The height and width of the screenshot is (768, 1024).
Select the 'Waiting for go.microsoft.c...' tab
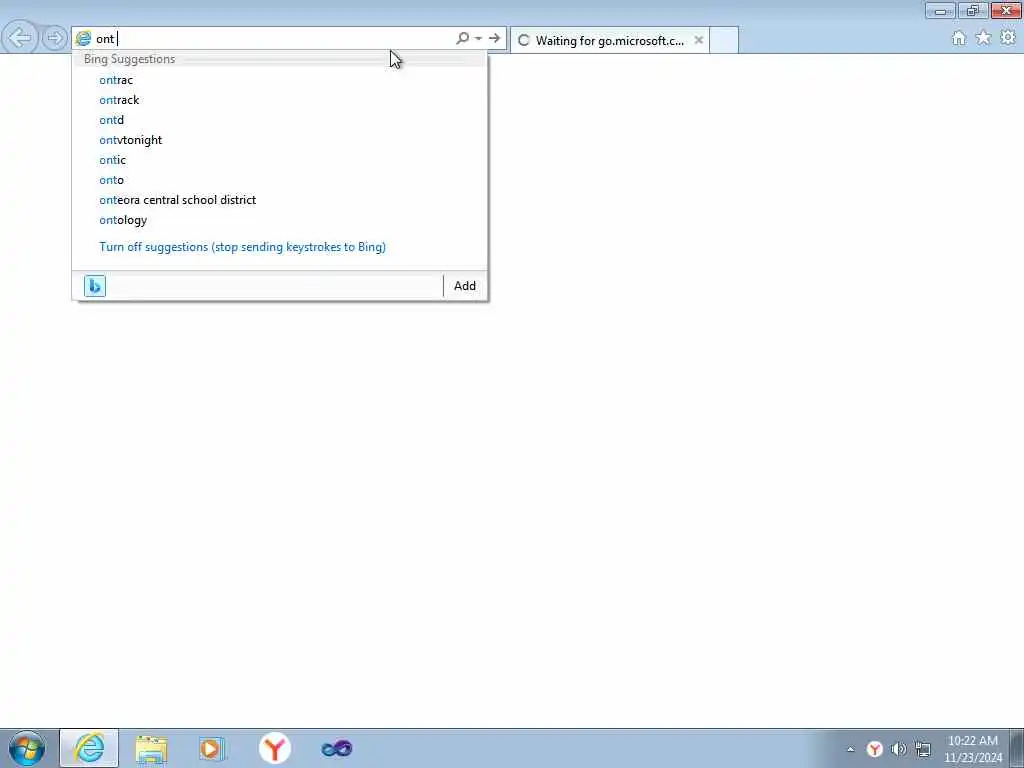click(x=609, y=40)
